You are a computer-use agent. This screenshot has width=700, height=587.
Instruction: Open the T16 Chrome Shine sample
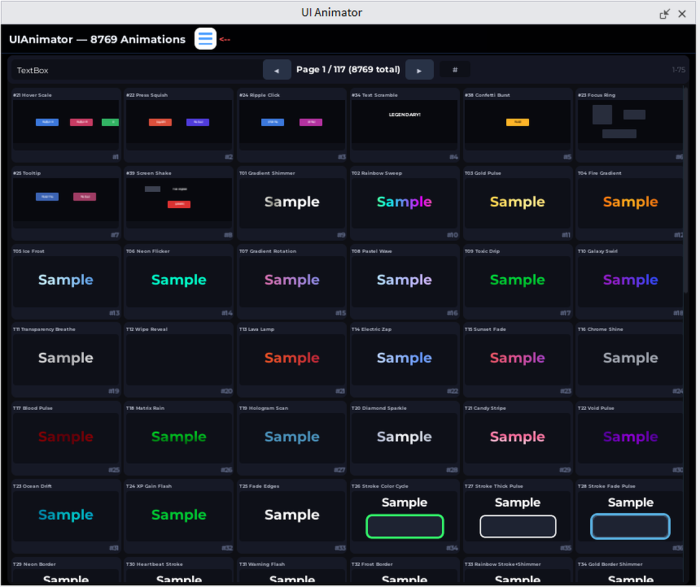630,358
